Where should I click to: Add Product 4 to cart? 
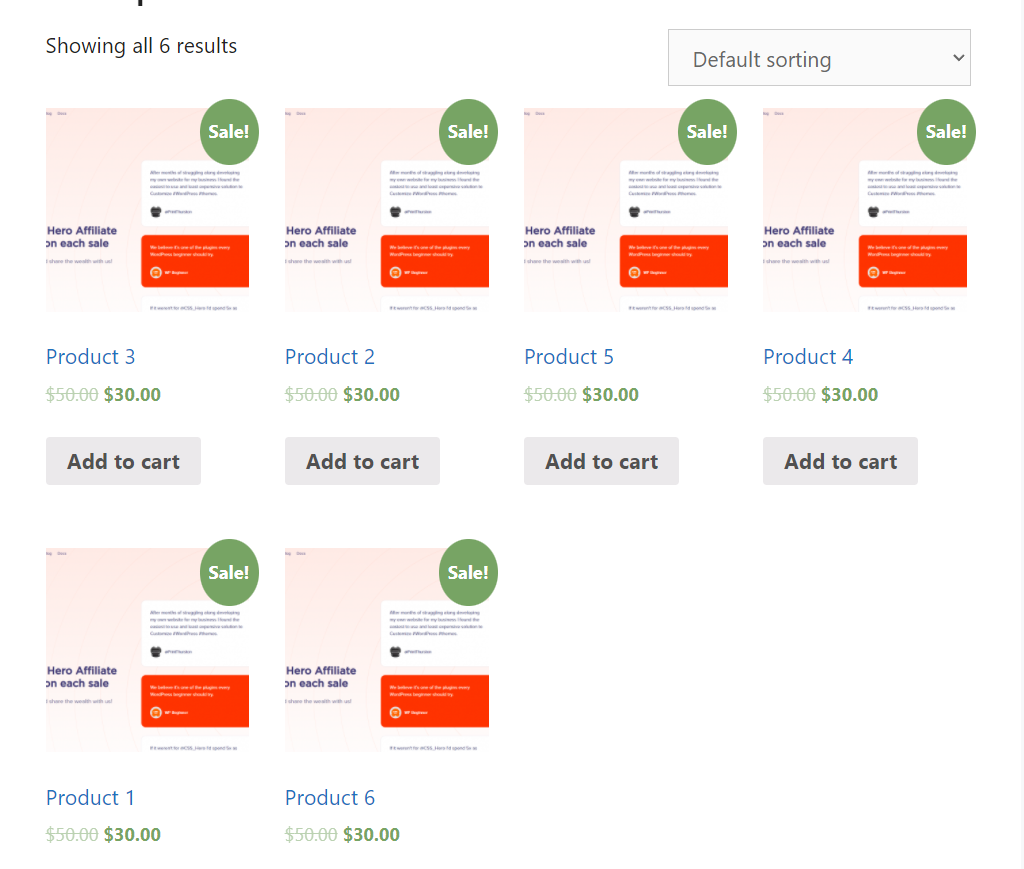[x=840, y=461]
